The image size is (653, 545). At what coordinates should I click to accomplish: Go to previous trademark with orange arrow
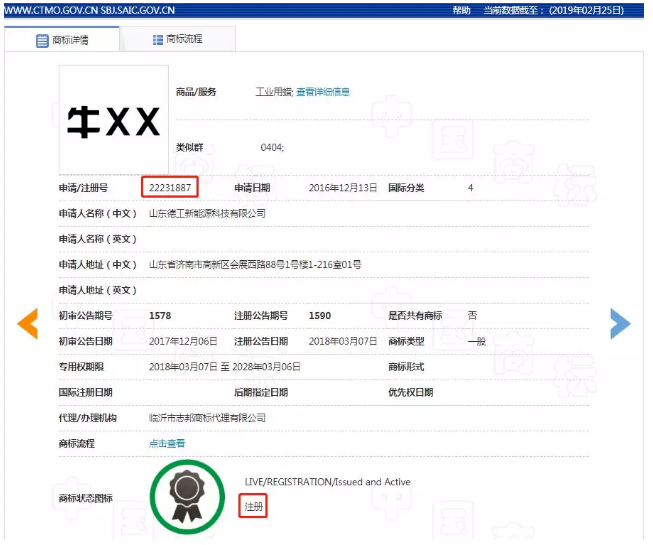tap(27, 324)
